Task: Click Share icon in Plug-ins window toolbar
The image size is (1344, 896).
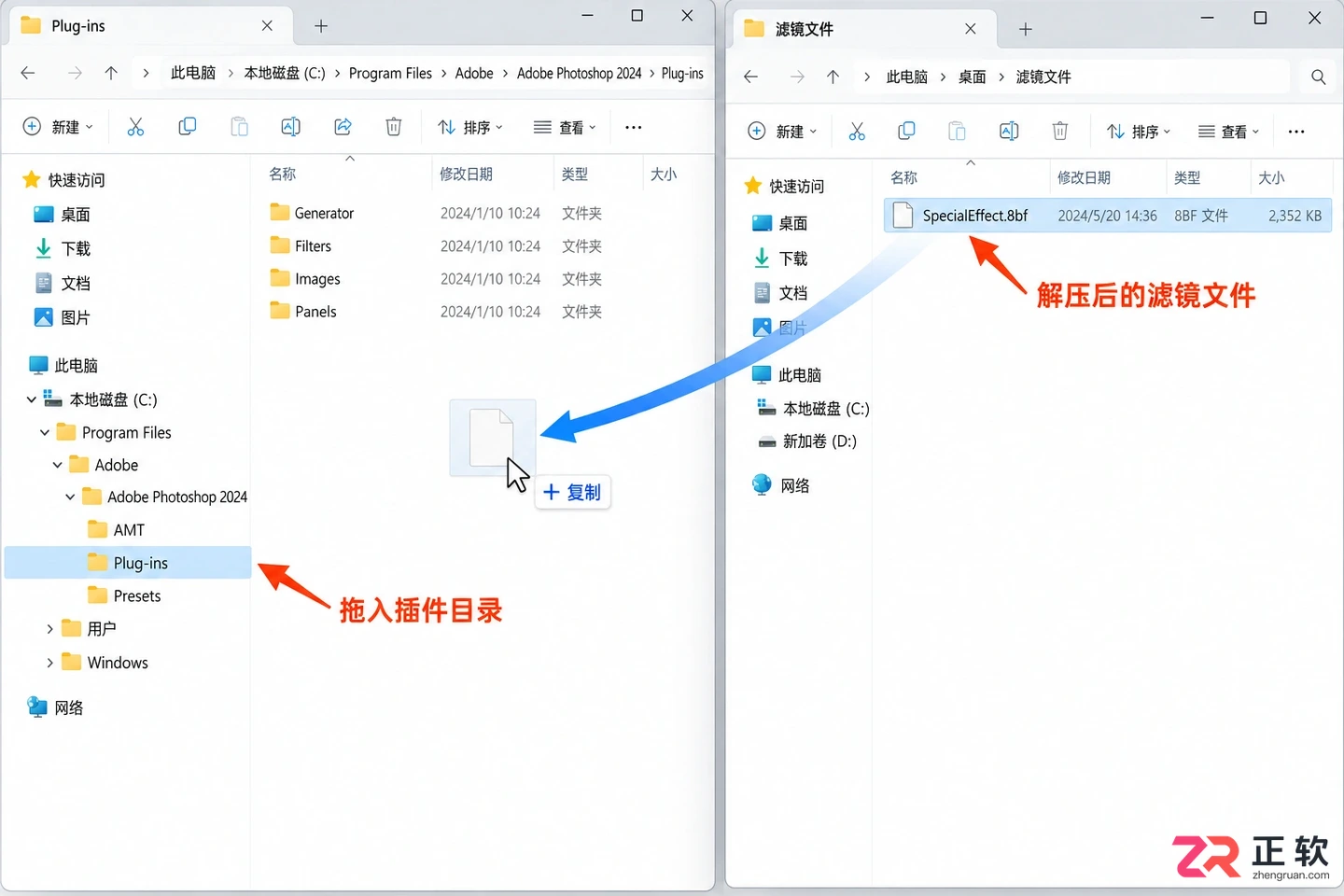Action: click(x=343, y=127)
